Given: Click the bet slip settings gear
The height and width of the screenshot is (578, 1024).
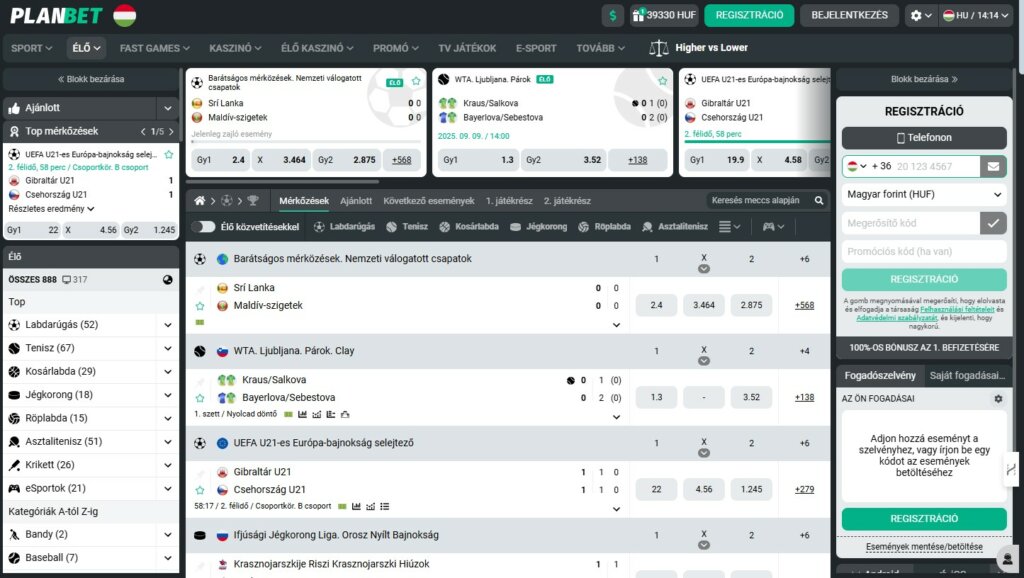Looking at the screenshot, I should [997, 399].
